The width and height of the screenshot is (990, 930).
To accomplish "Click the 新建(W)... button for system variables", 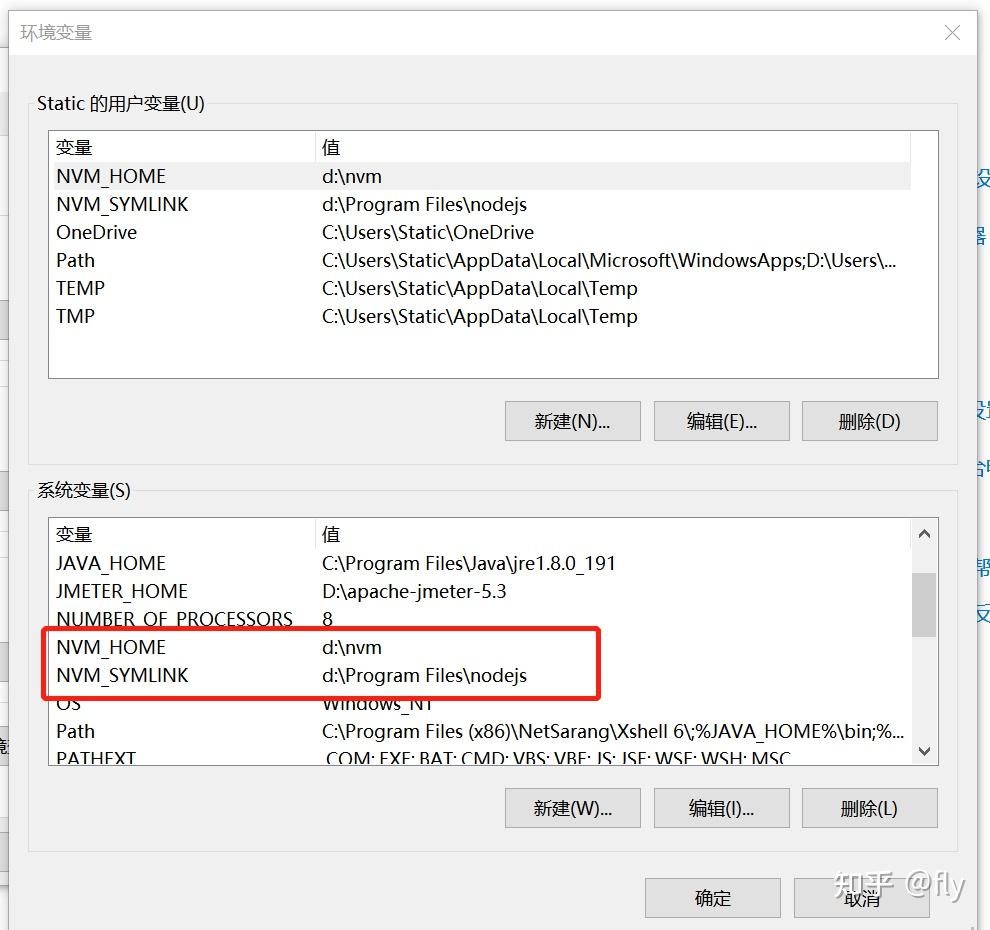I will coord(571,808).
